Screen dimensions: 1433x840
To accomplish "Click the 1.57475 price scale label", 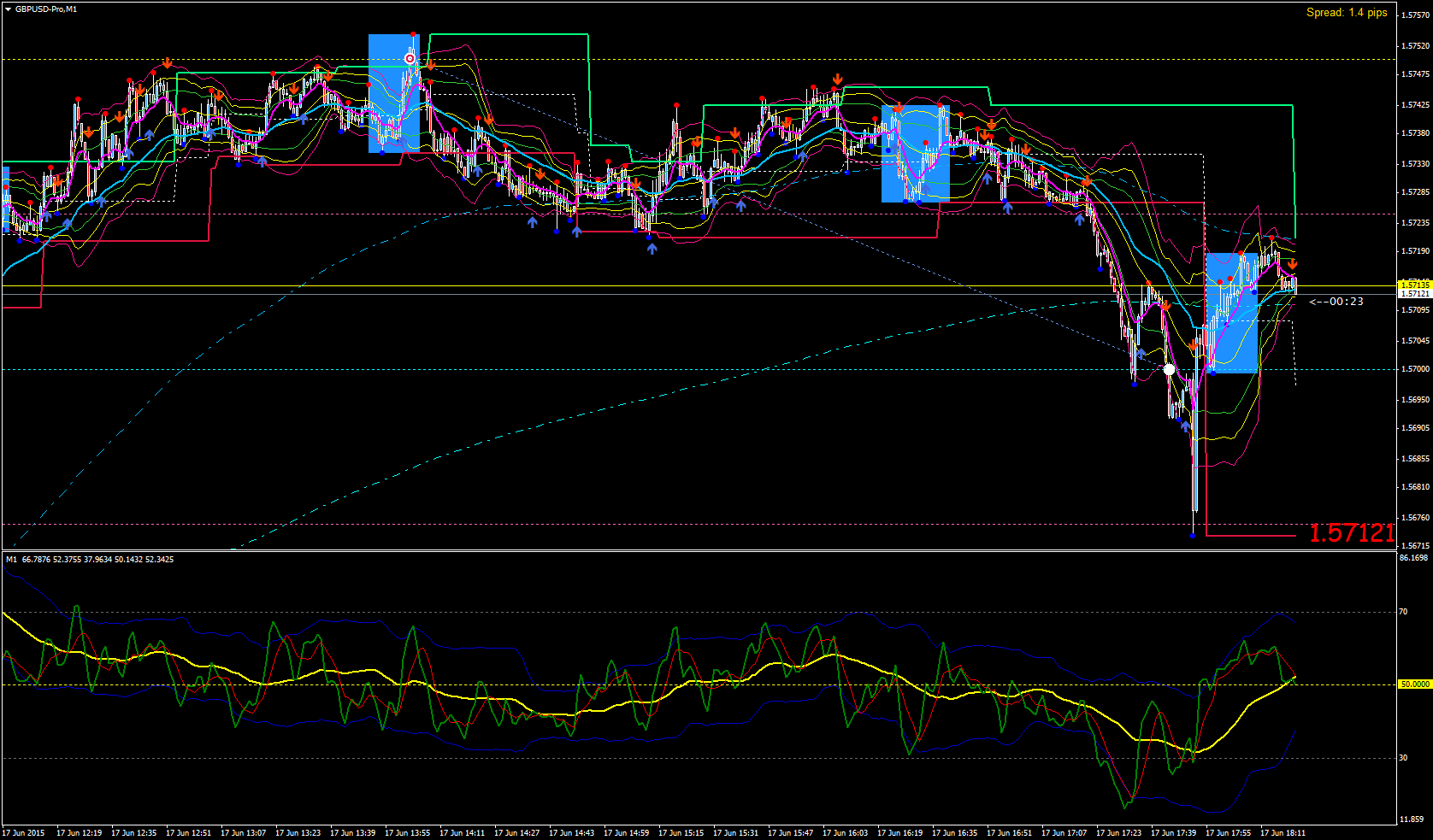I will click(1416, 74).
